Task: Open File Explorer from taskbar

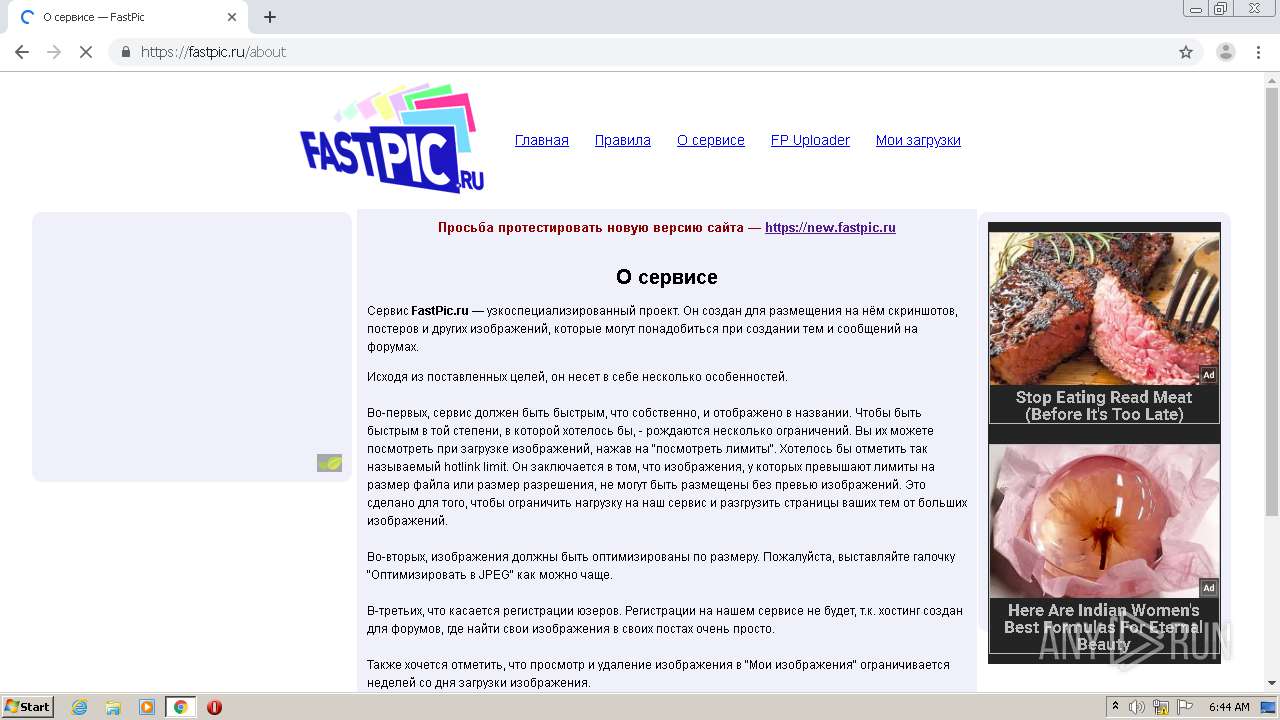Action: coord(113,707)
